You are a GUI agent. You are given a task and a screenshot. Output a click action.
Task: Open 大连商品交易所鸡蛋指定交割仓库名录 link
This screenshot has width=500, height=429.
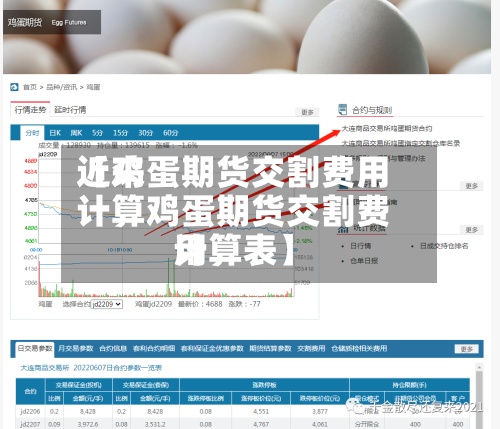(401, 143)
